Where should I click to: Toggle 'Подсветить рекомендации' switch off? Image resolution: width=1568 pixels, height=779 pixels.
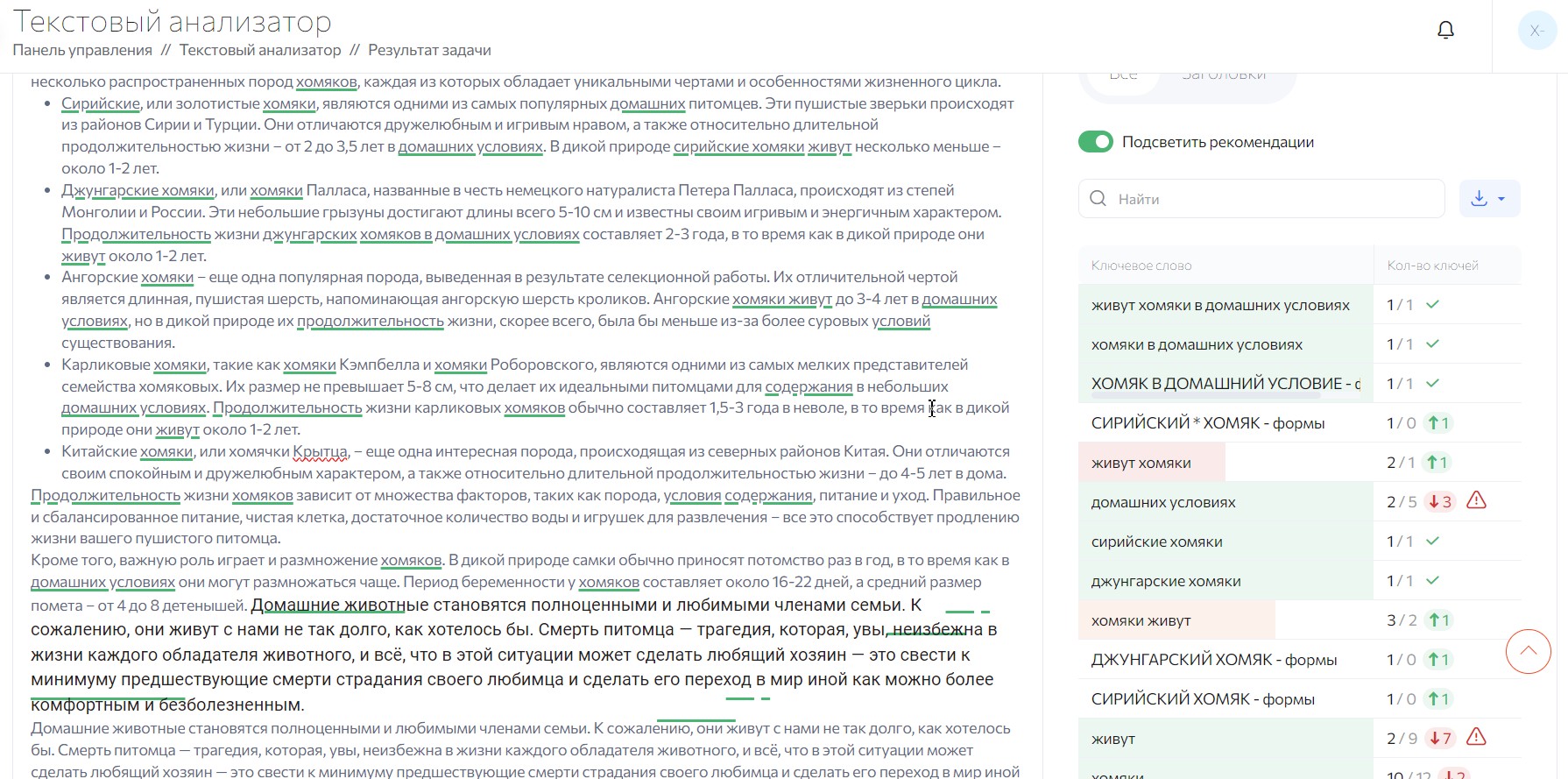point(1095,142)
